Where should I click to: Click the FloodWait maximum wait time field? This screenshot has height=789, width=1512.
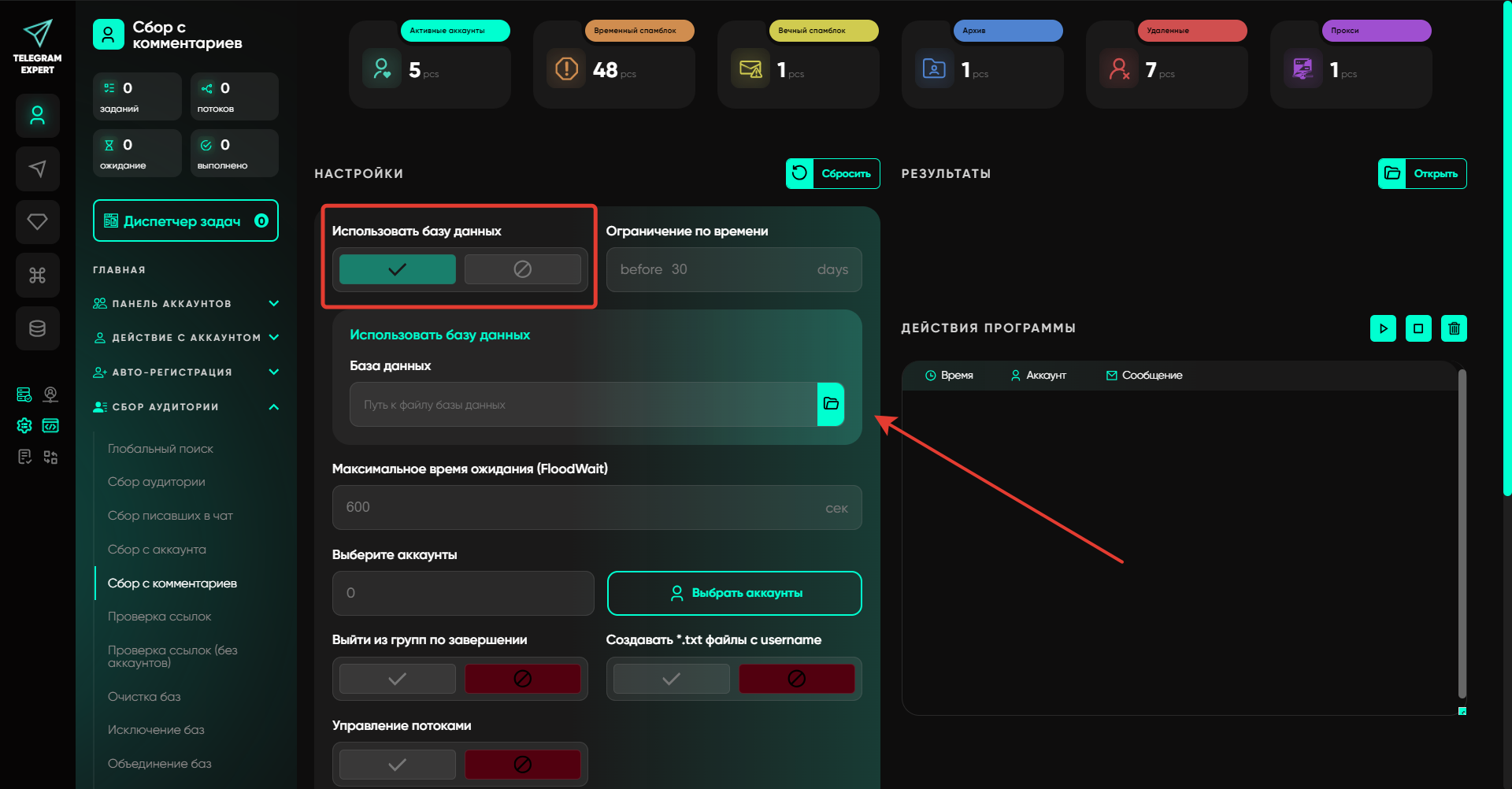point(583,508)
